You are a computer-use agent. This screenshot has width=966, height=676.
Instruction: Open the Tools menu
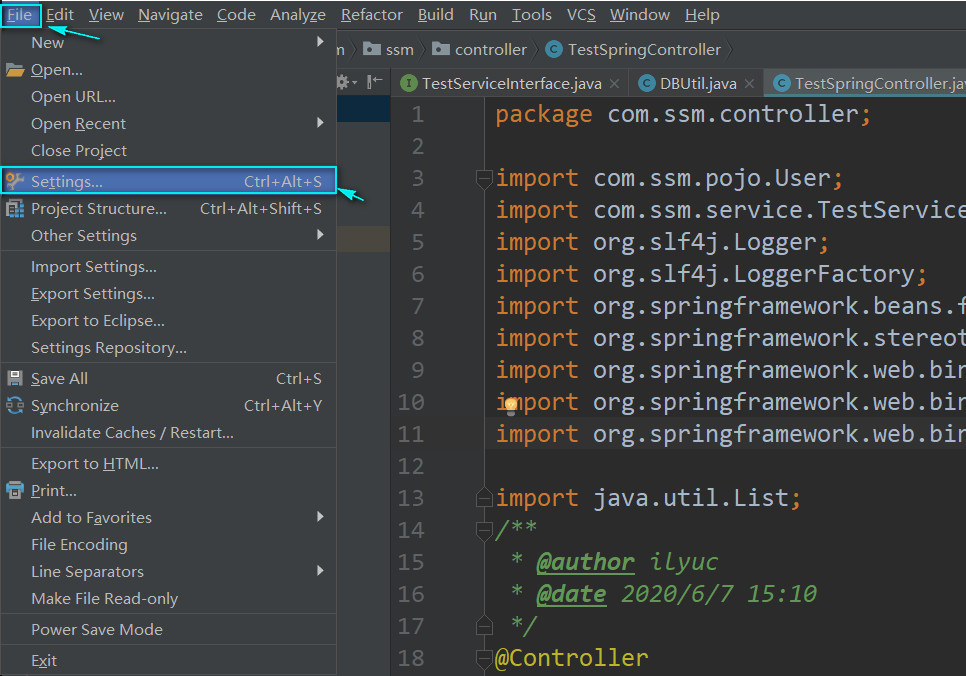point(532,15)
